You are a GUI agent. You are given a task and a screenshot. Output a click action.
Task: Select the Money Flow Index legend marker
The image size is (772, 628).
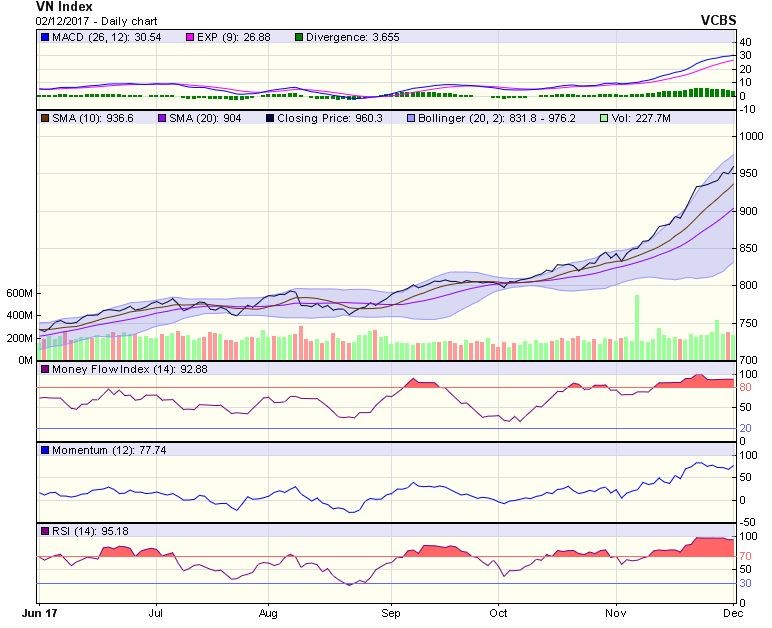[44, 370]
